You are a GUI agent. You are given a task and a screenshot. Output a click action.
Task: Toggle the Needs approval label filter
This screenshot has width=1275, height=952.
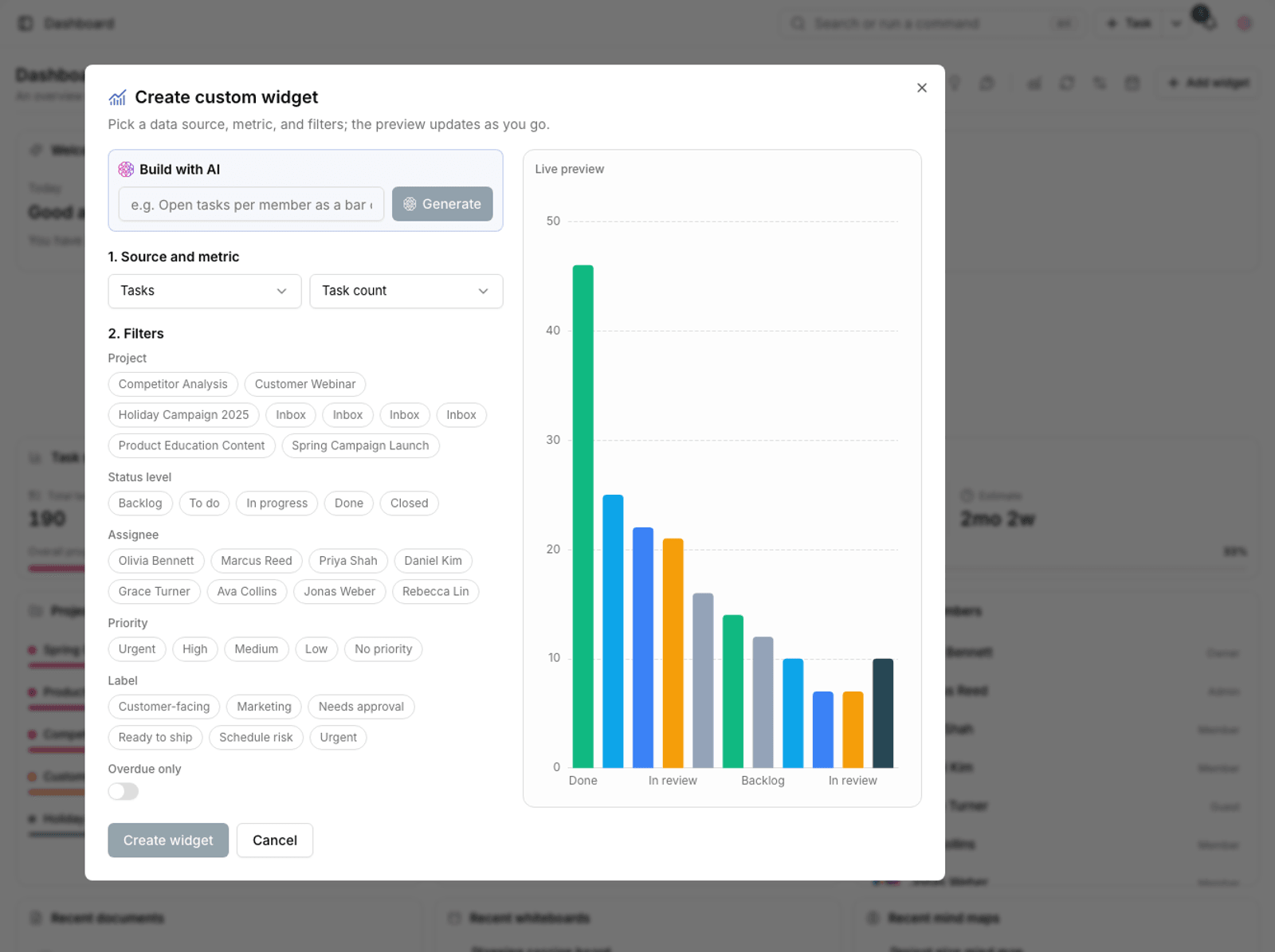[361, 707]
